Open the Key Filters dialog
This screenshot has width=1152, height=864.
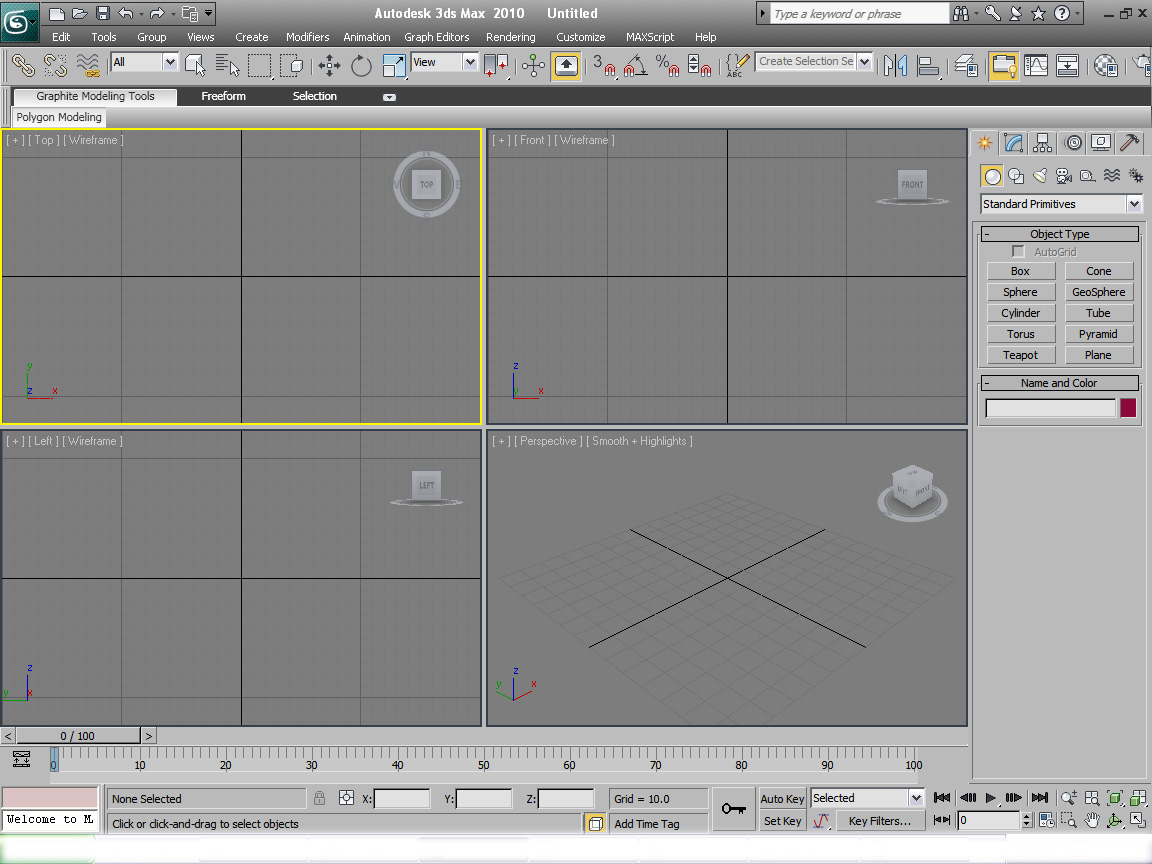[879, 821]
